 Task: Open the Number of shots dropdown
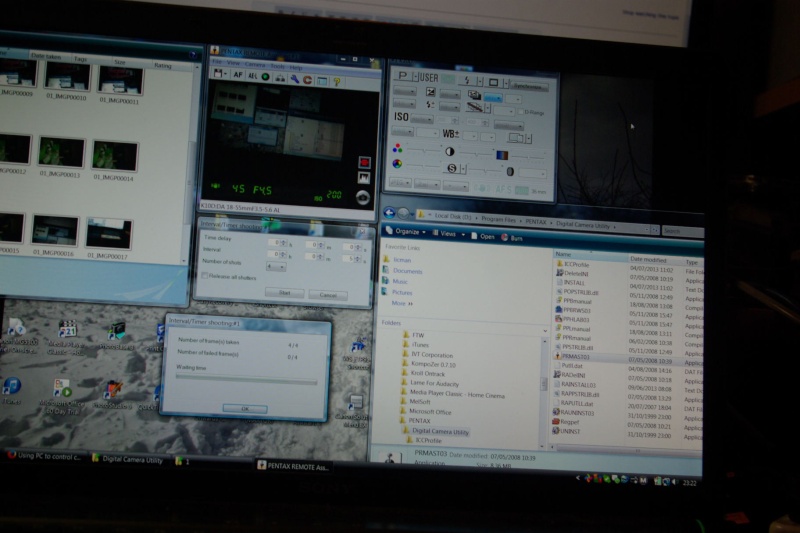coord(276,266)
